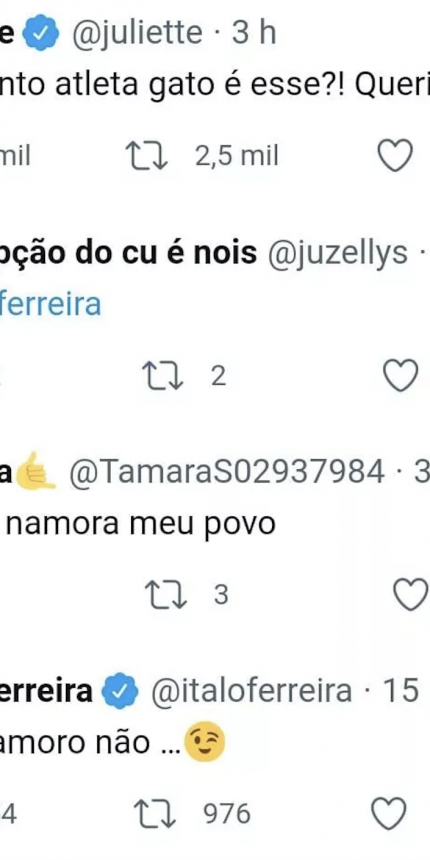The height and width of the screenshot is (860, 430).
Task: Open the @italoferreira profile handle
Action: coord(251,690)
